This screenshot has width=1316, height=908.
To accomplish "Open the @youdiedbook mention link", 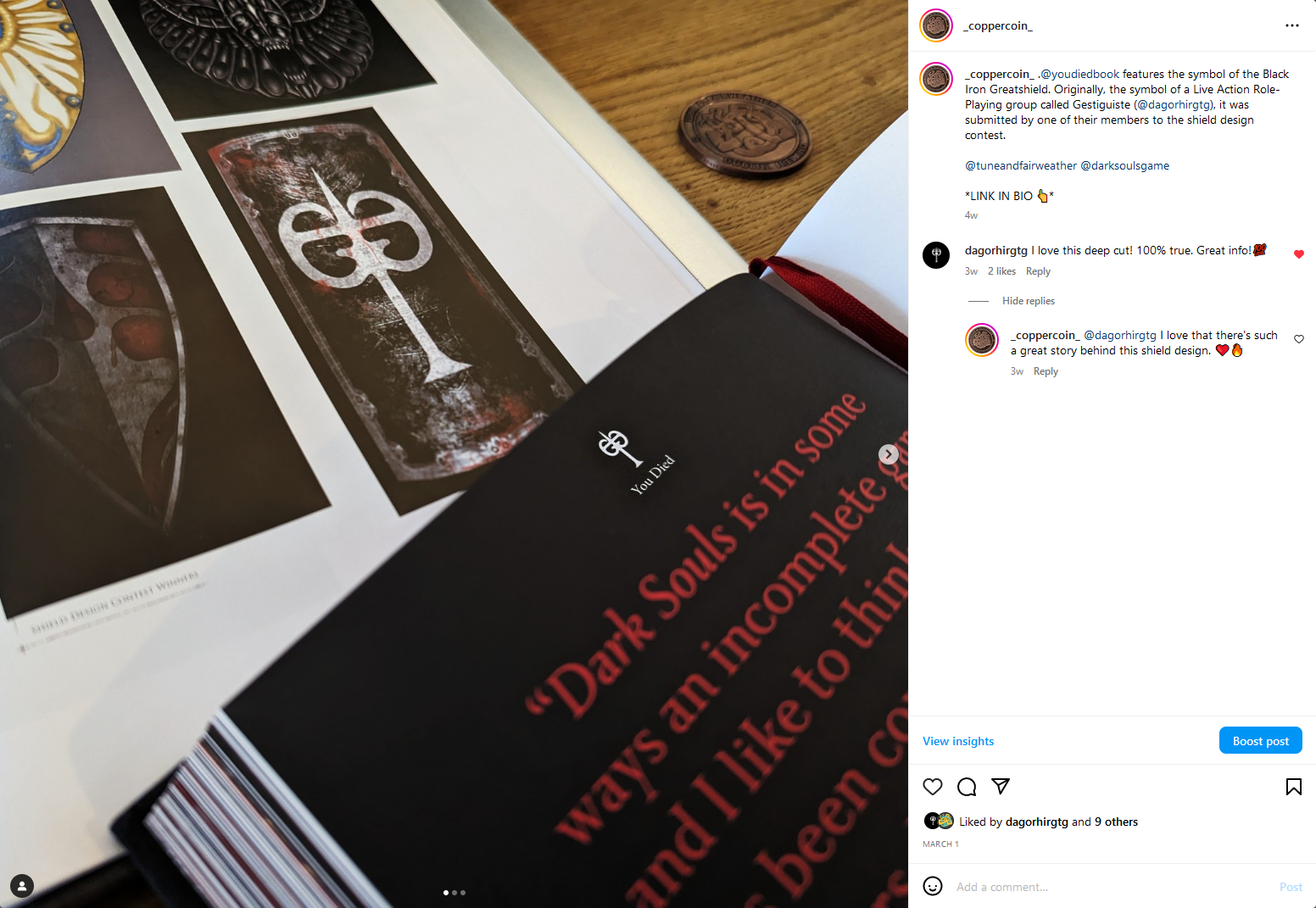I will click(1079, 74).
